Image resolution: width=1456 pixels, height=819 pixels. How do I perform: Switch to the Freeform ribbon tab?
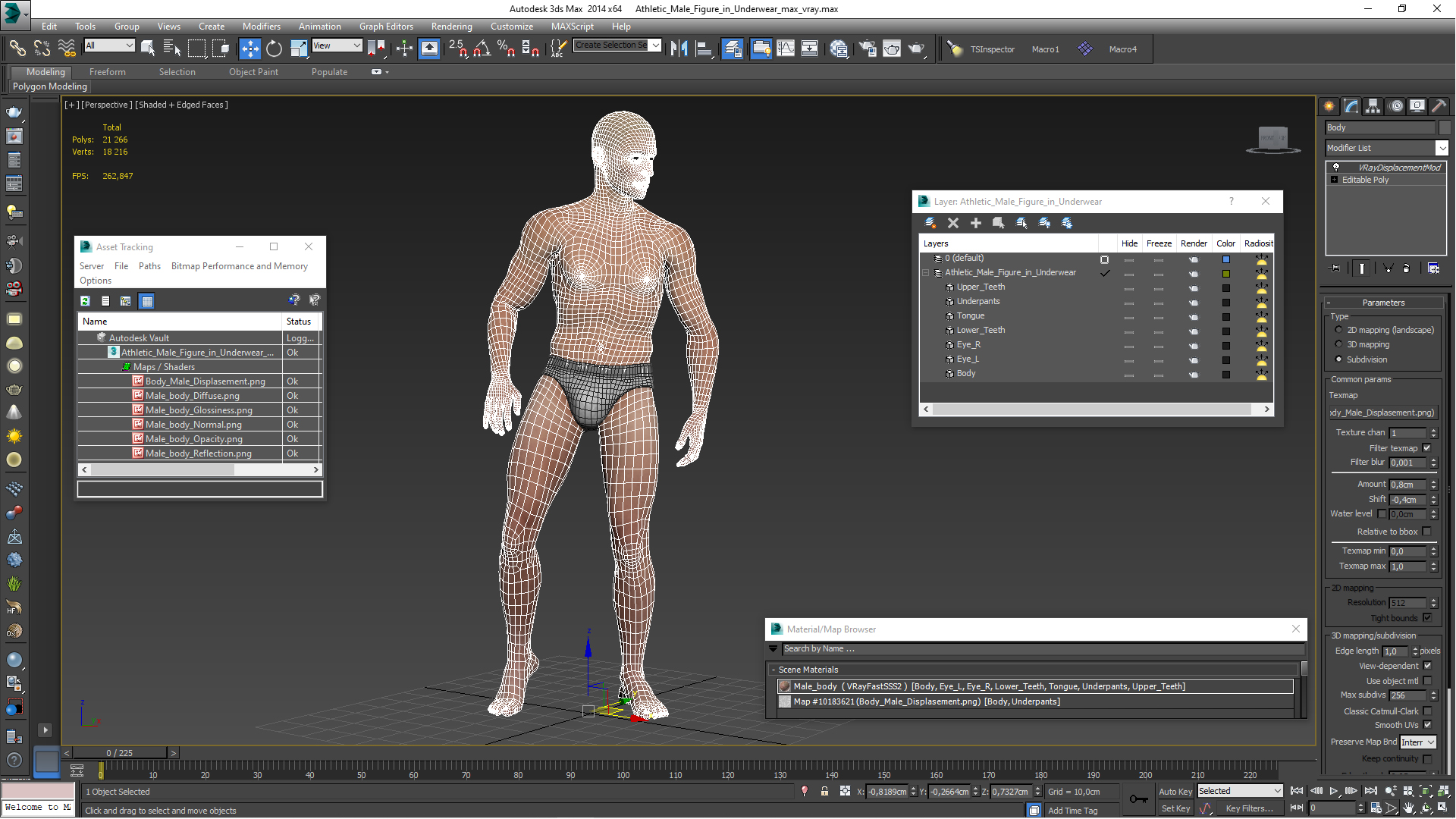click(108, 72)
